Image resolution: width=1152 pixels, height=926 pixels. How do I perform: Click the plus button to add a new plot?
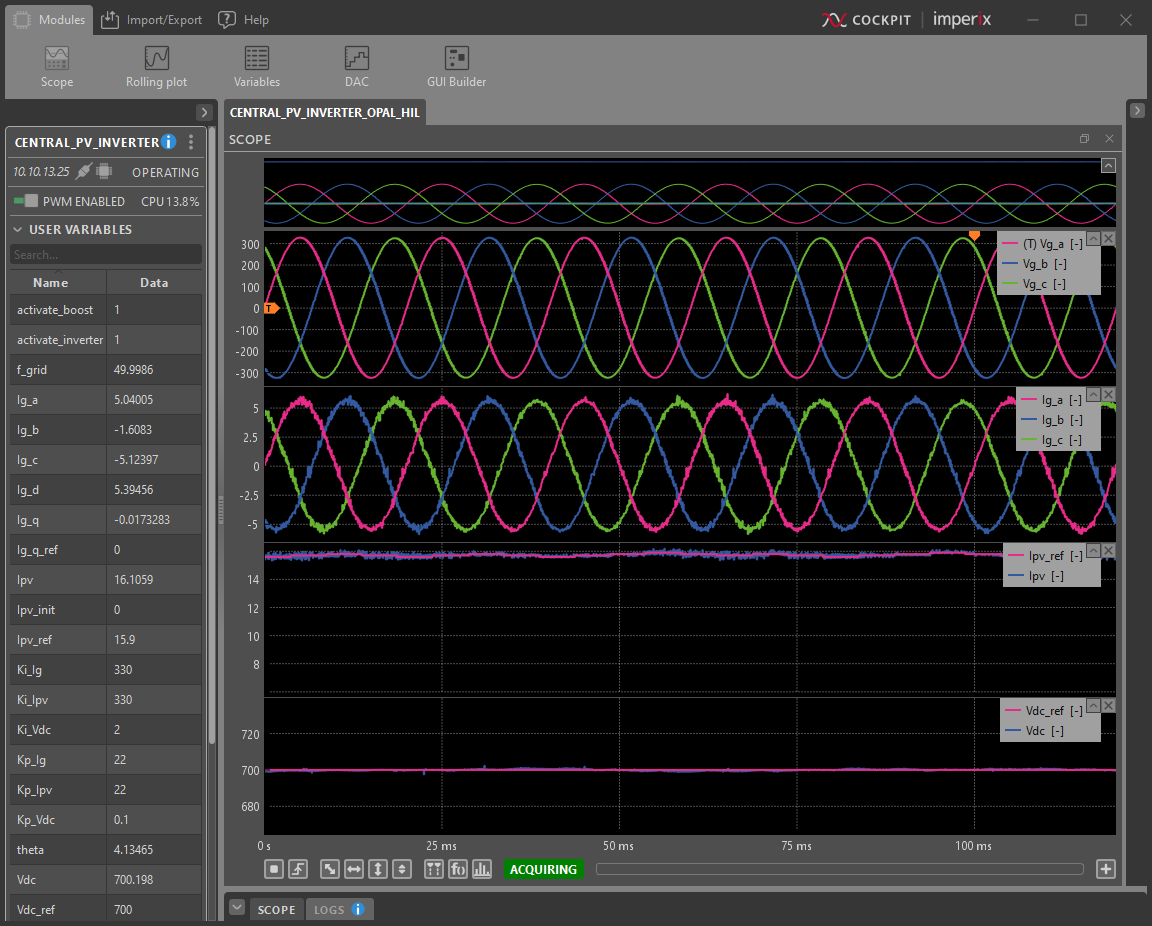1105,869
